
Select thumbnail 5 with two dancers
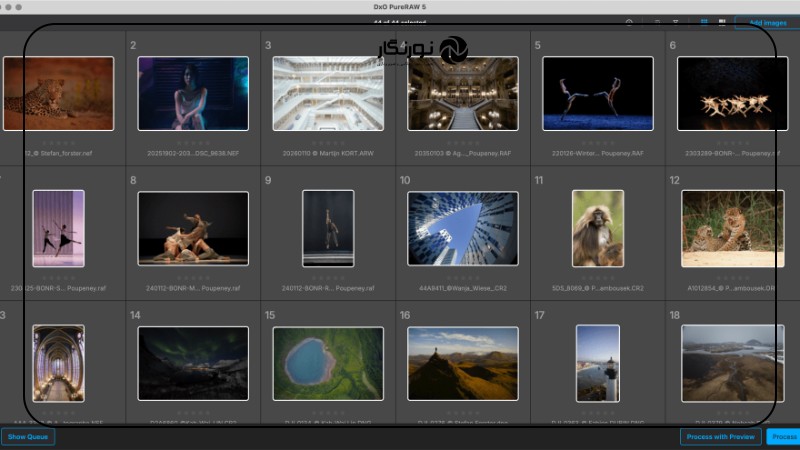click(598, 93)
